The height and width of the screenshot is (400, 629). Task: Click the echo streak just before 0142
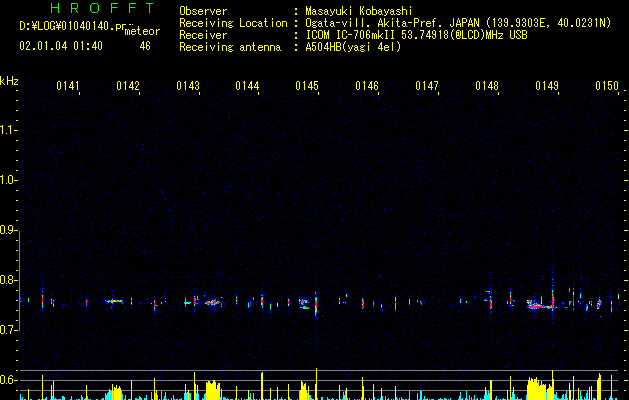tap(114, 301)
